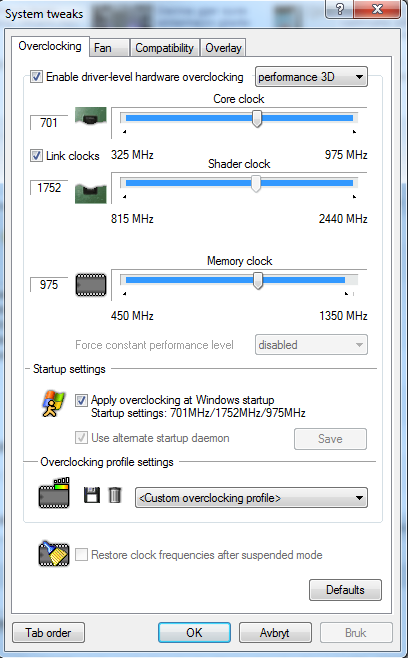Click the memory chip icon beside 975
The width and height of the screenshot is (419, 668).
point(91,285)
